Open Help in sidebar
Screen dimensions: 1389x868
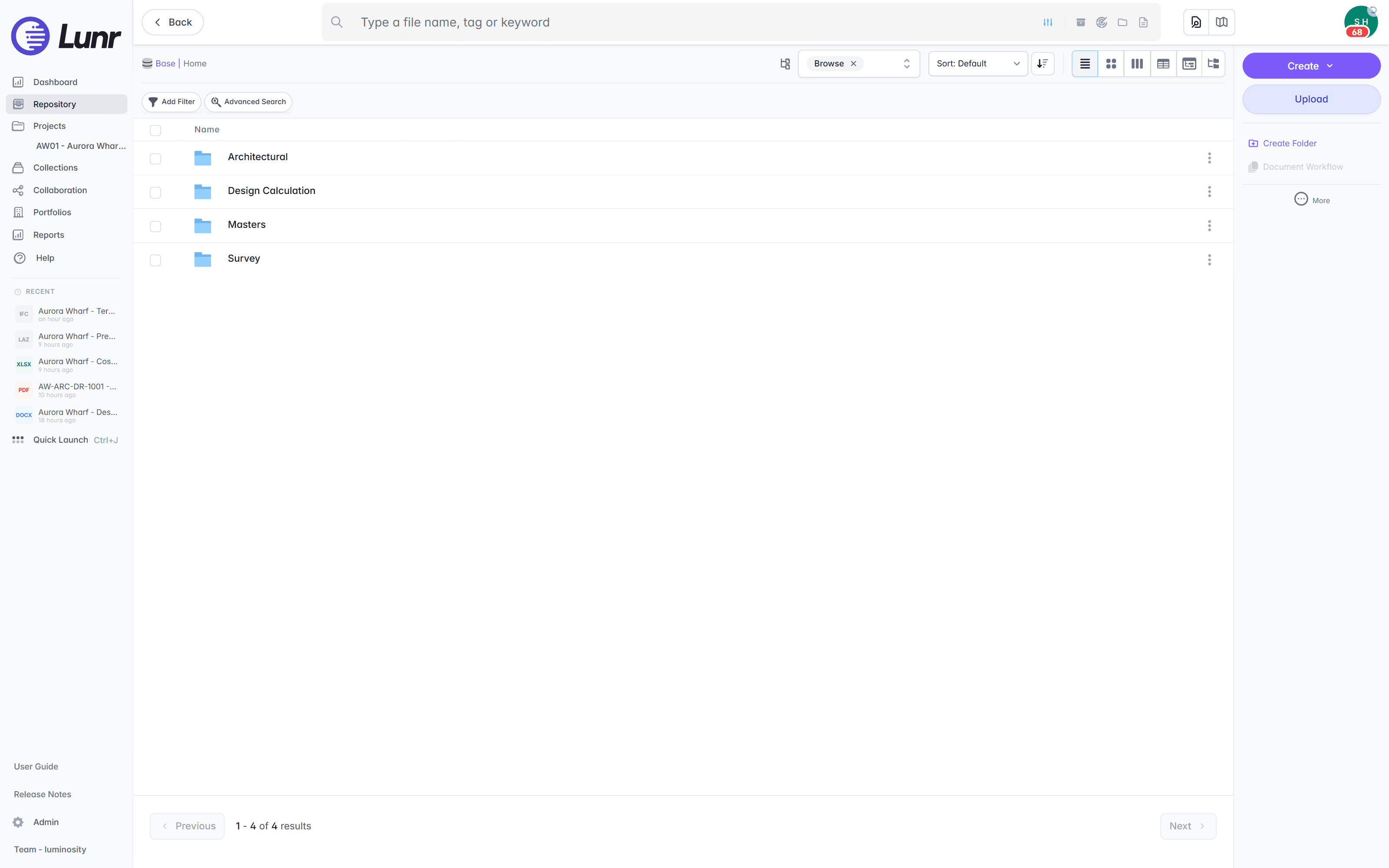(x=66, y=258)
